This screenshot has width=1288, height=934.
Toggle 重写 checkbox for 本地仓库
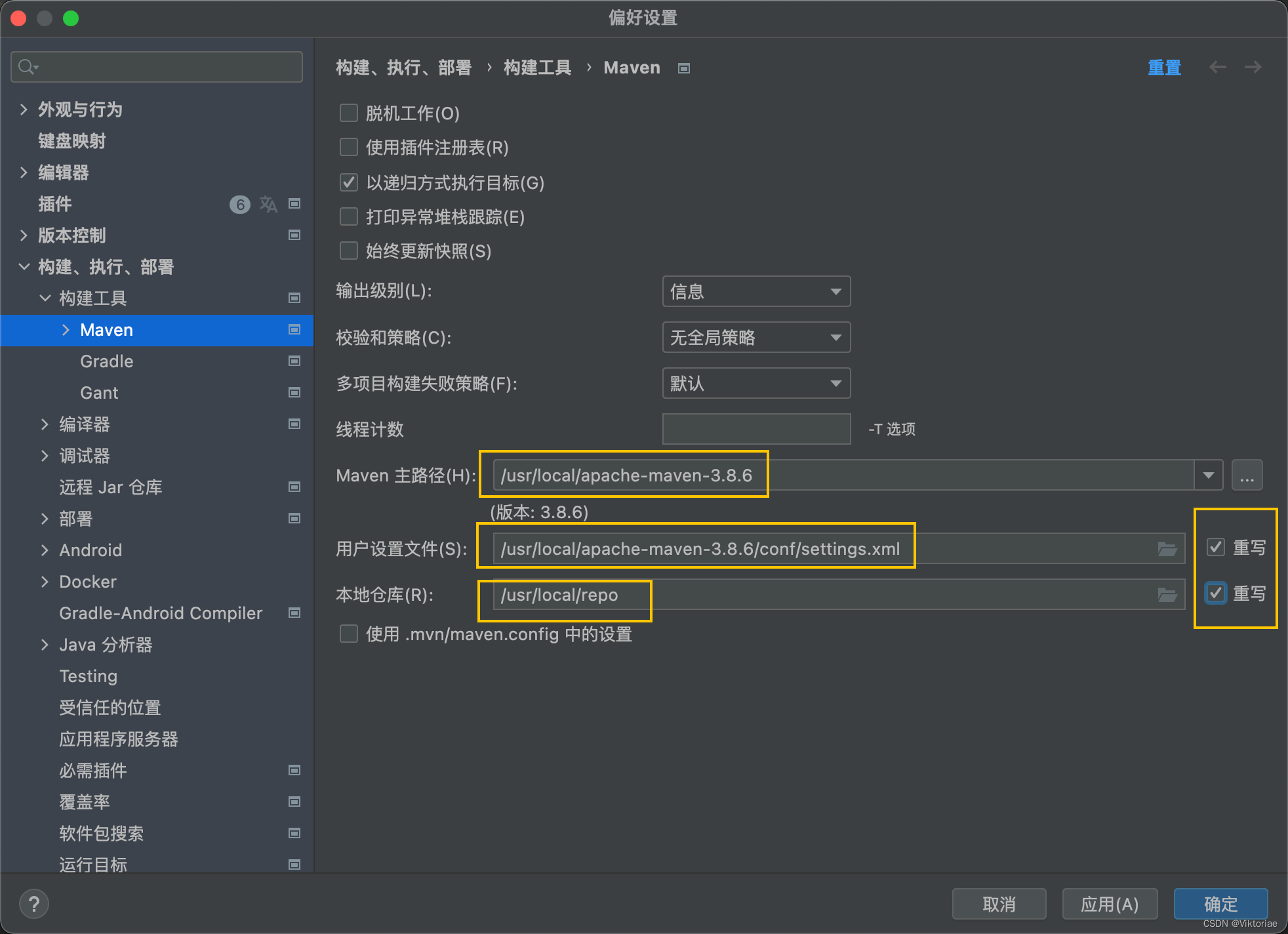1216,593
